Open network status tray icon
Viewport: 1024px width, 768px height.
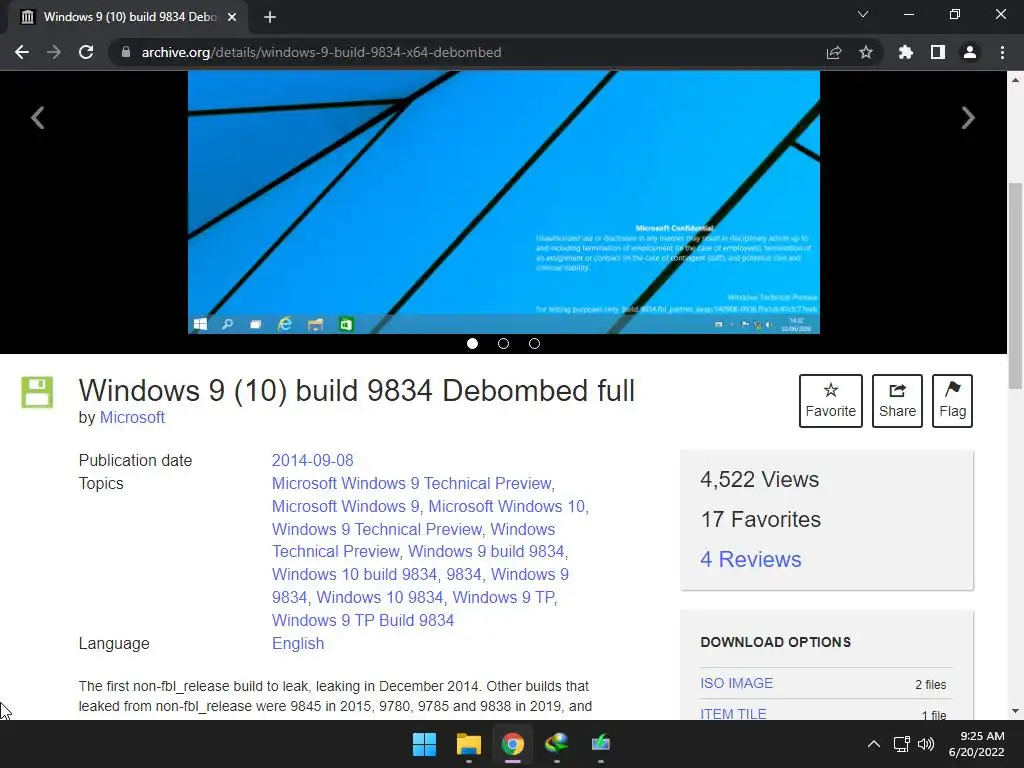(x=902, y=744)
